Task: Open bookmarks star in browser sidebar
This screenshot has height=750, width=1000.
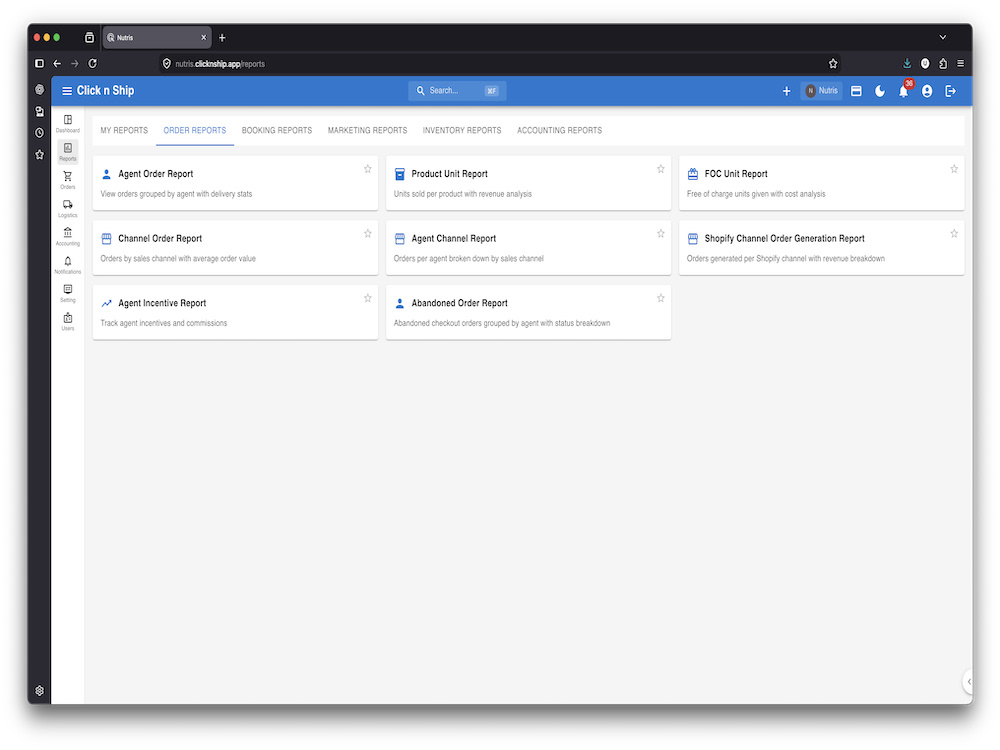Action: 40,154
